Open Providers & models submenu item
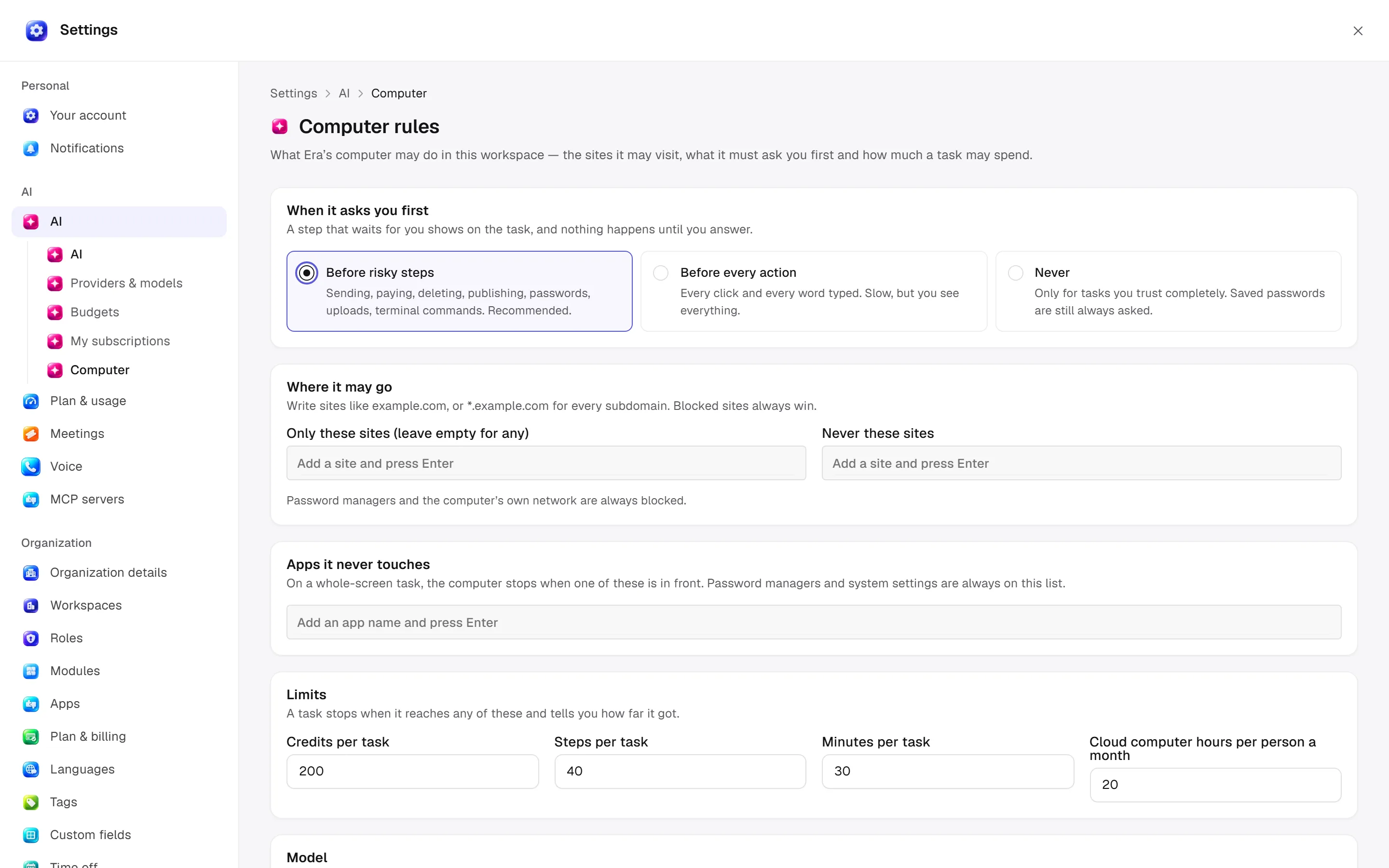The image size is (1389, 868). [x=126, y=283]
